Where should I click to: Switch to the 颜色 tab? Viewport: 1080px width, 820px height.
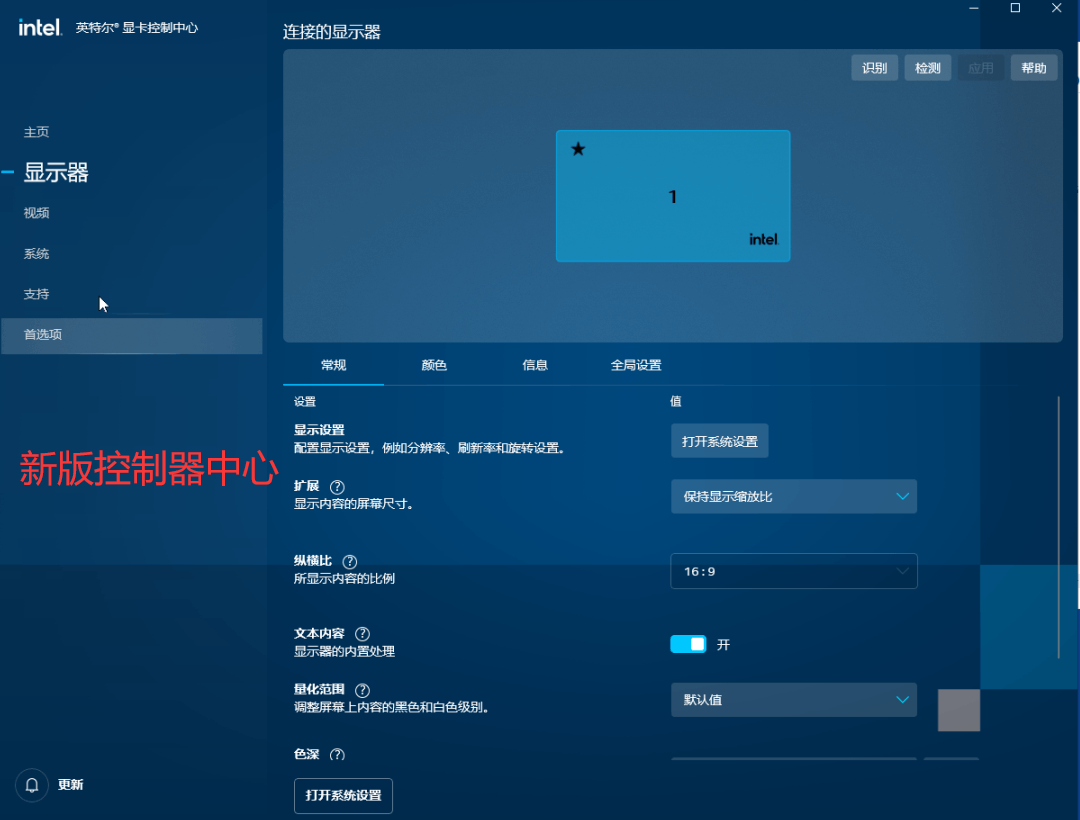(434, 365)
